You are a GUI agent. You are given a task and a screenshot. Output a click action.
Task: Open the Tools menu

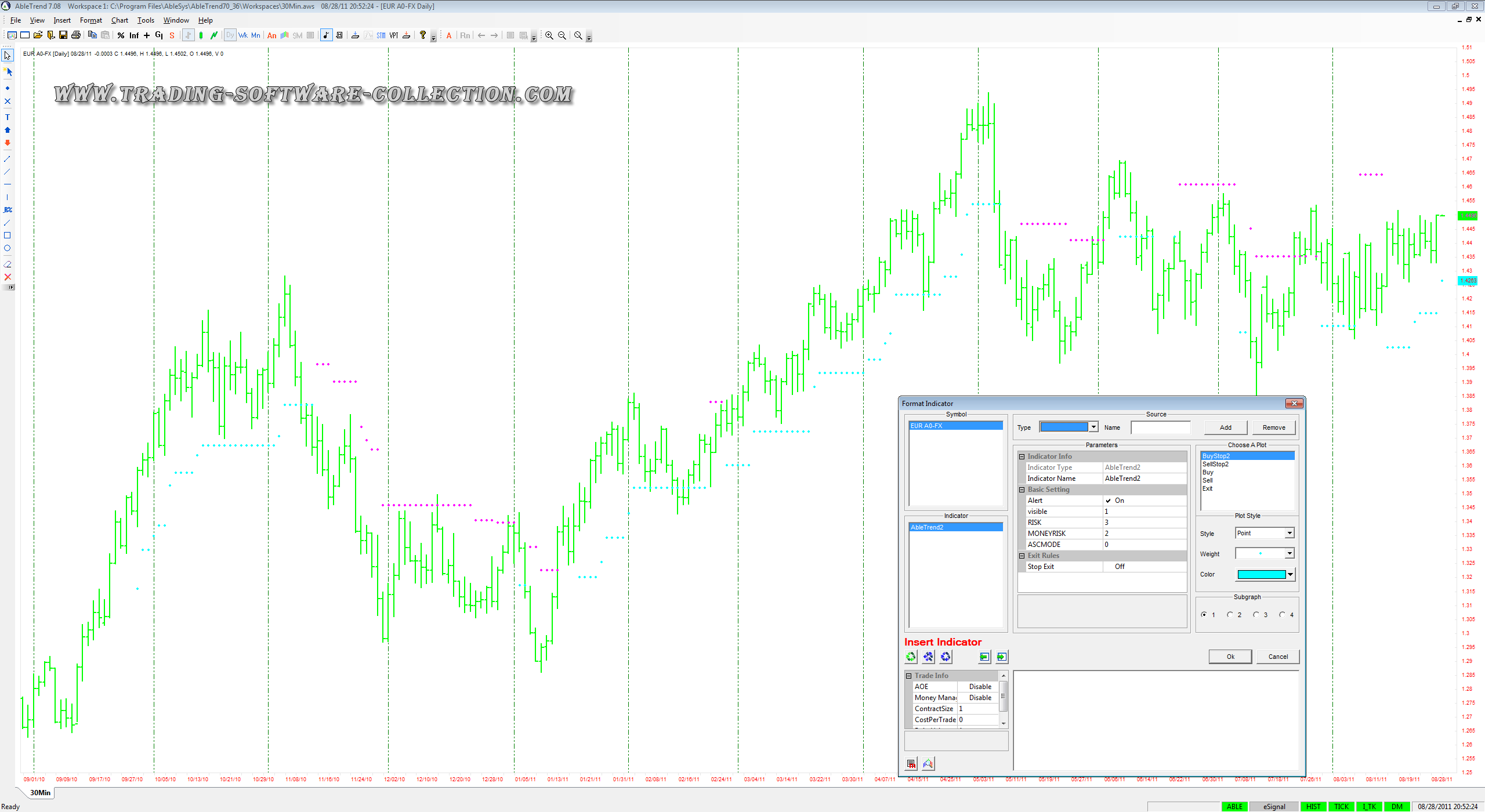[146, 20]
